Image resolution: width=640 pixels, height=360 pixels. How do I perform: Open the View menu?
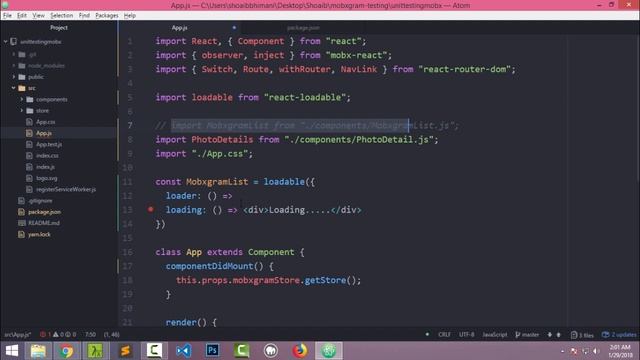(x=38, y=16)
